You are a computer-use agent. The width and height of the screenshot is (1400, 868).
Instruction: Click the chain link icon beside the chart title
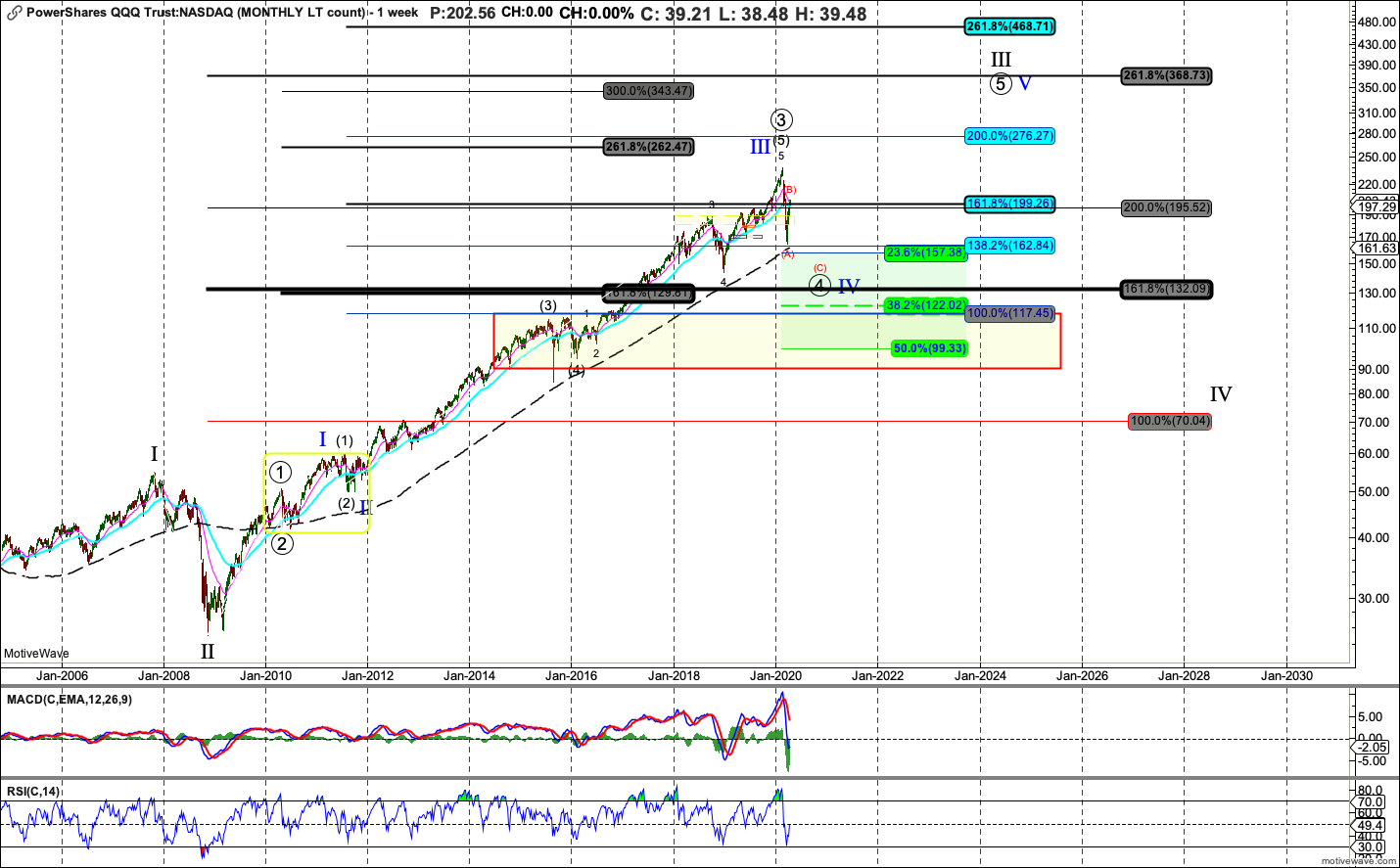point(14,13)
